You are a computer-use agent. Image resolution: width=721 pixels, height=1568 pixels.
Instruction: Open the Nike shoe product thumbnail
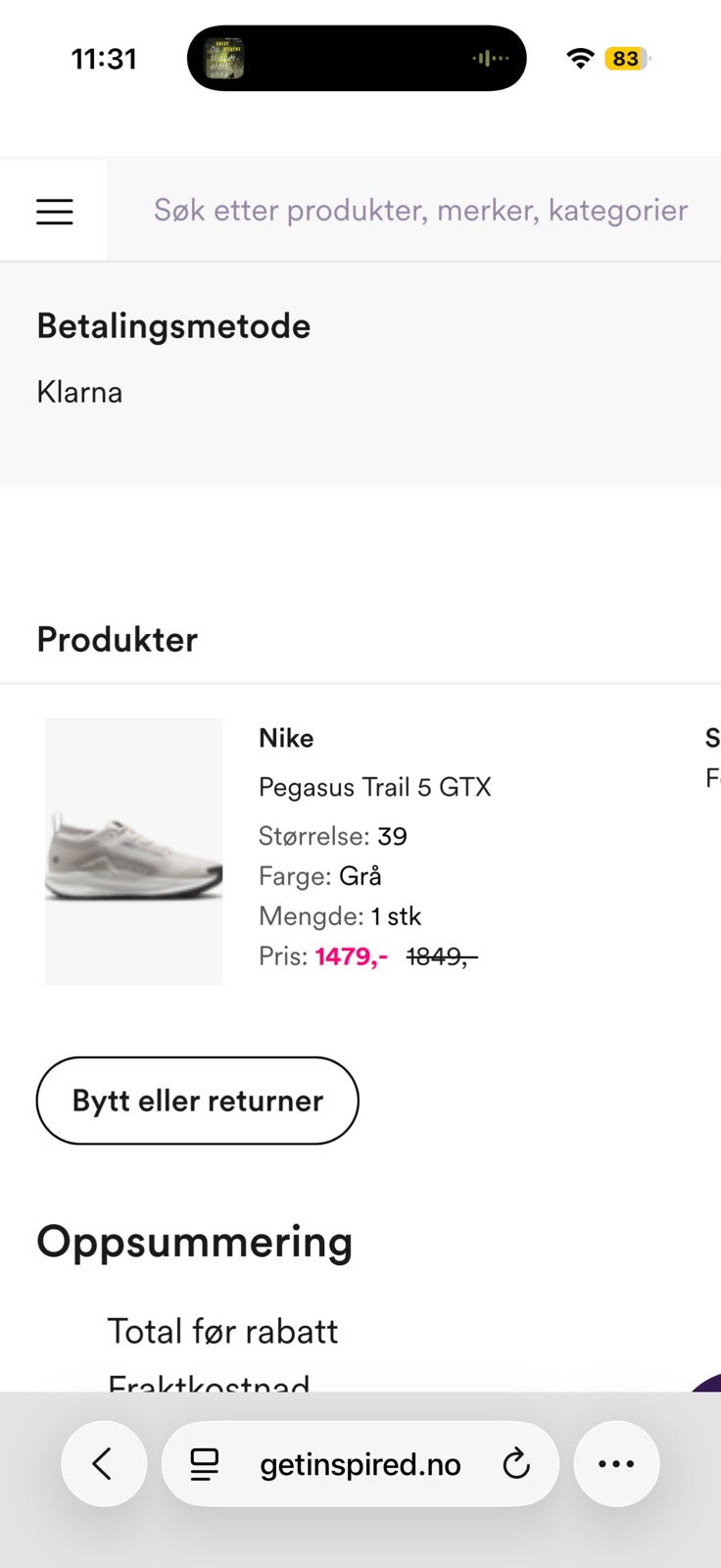pyautogui.click(x=134, y=851)
